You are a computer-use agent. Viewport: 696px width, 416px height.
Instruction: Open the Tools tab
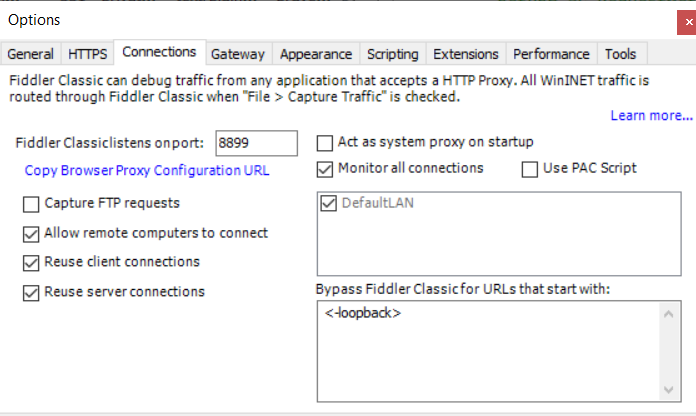coord(620,54)
